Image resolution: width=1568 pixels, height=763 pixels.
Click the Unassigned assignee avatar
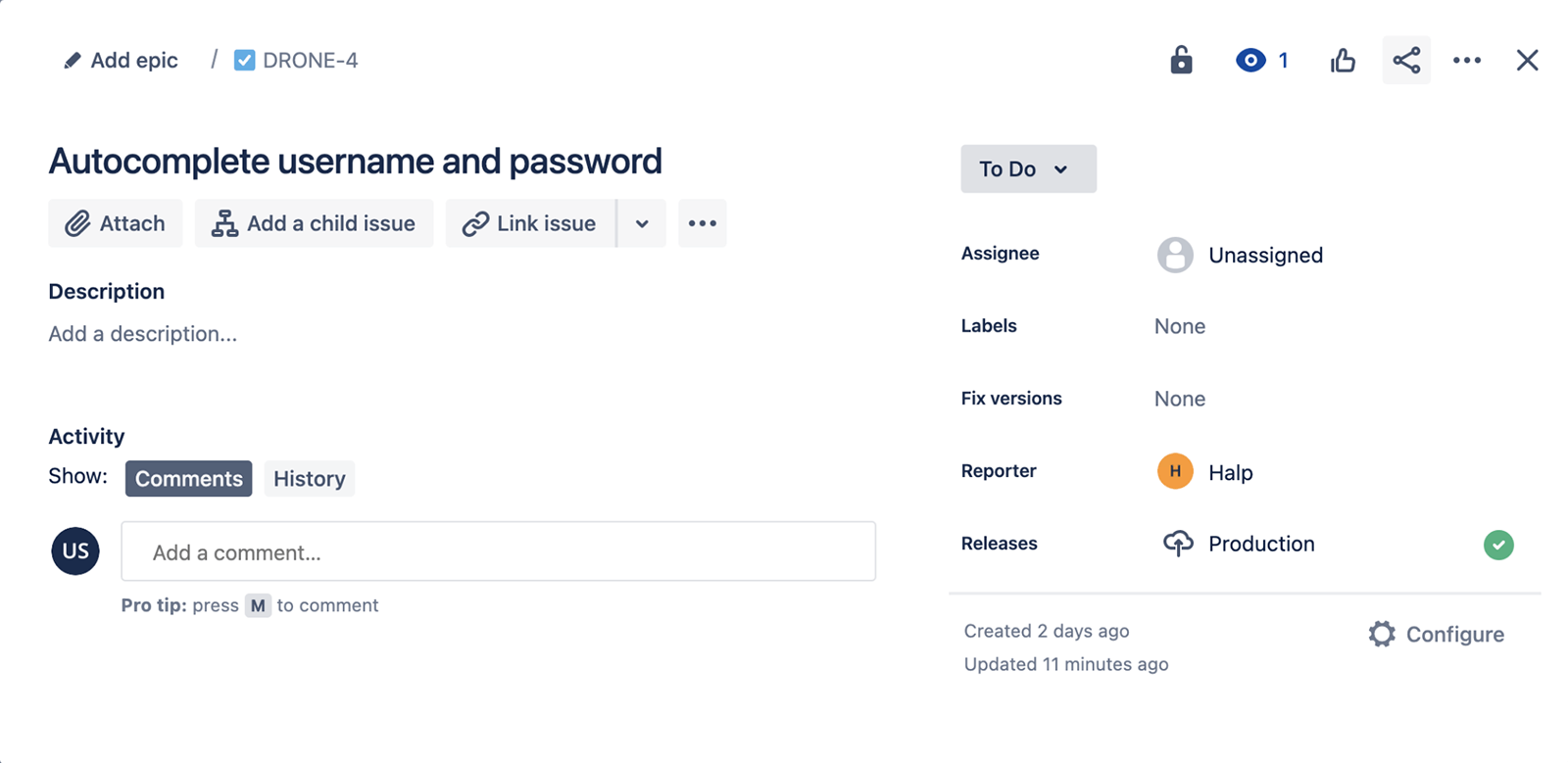coord(1176,255)
